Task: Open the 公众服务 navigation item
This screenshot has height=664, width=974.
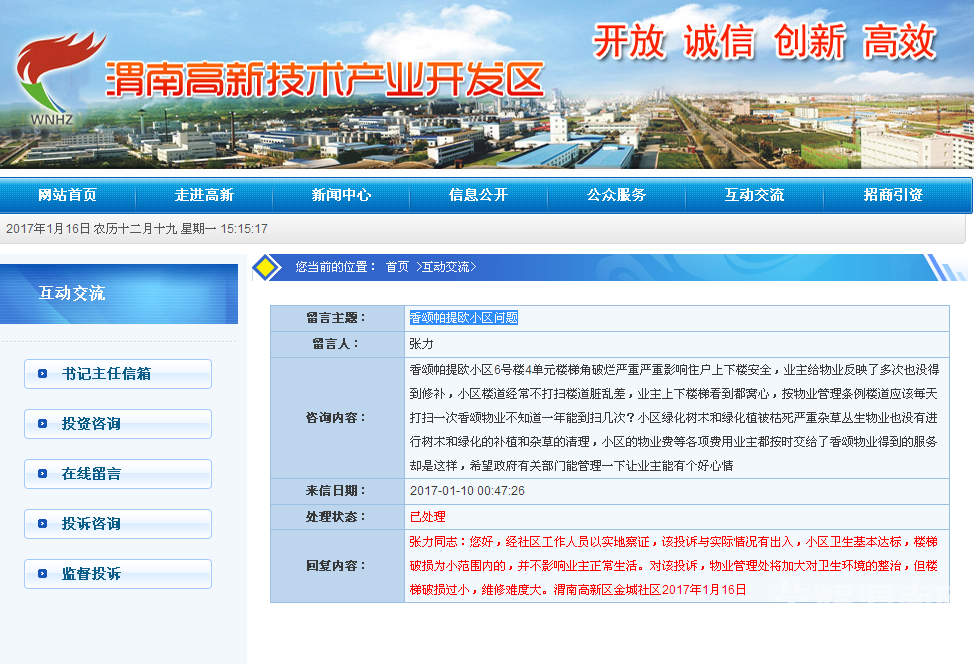Action: pyautogui.click(x=617, y=195)
